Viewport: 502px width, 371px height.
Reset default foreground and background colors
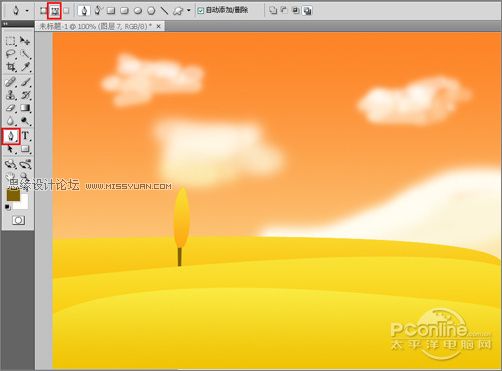tap(8, 207)
